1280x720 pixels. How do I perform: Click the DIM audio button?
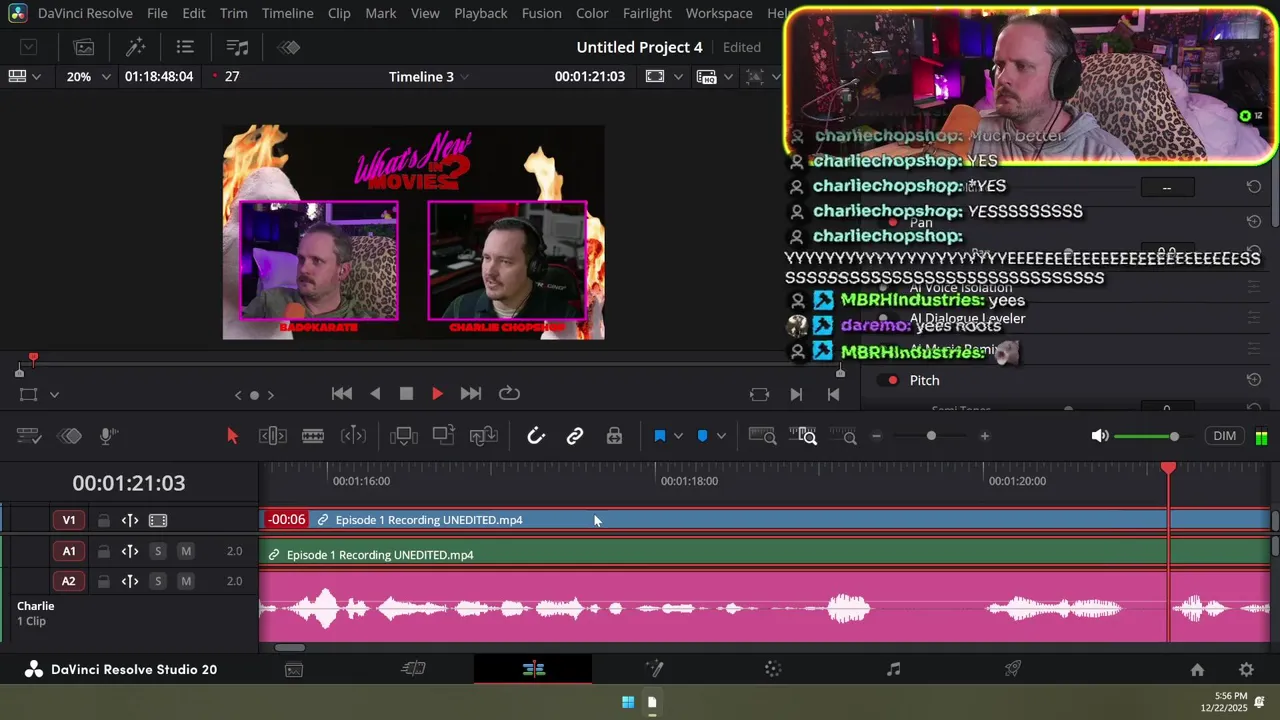pyautogui.click(x=1224, y=436)
